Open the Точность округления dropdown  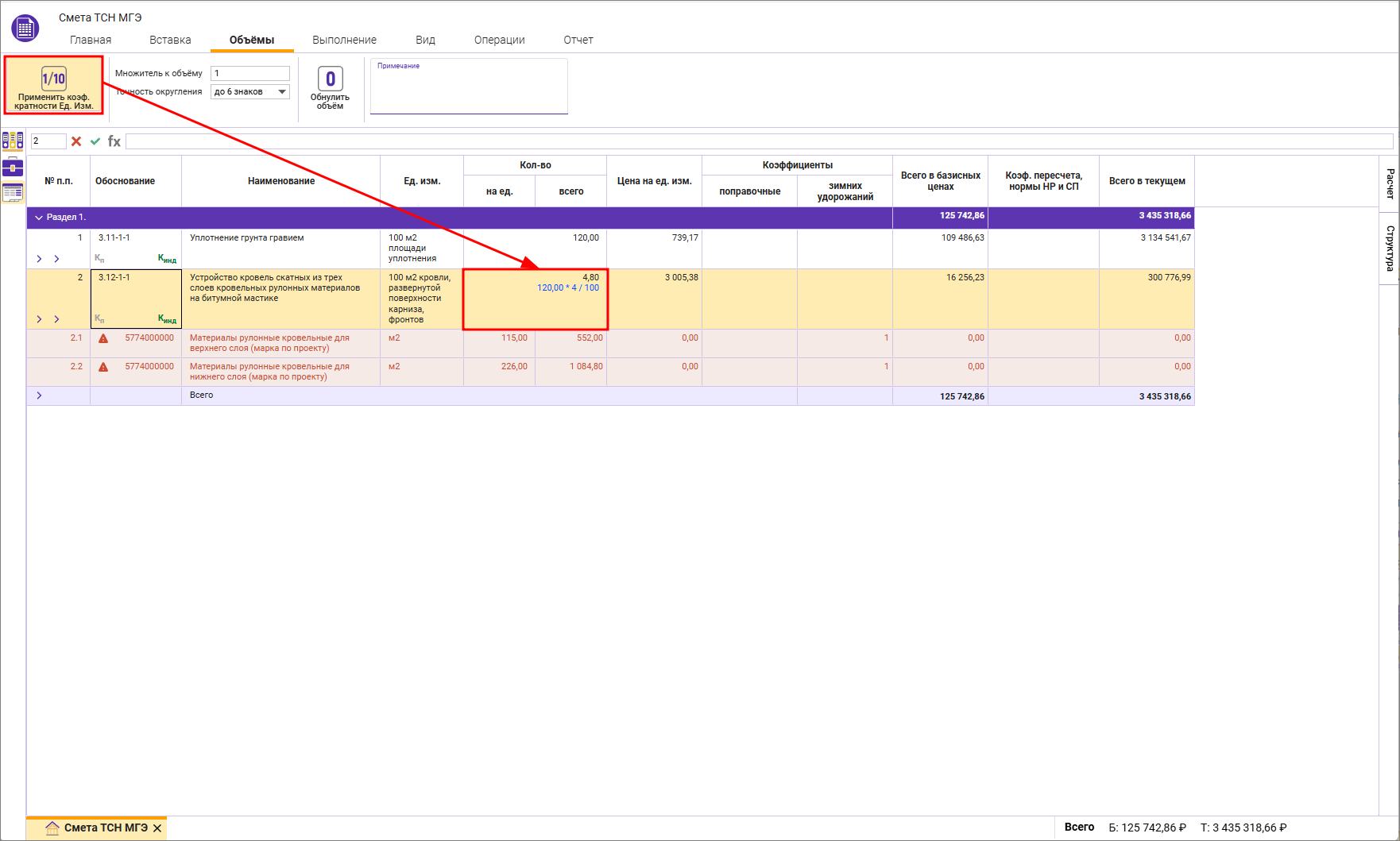click(281, 92)
